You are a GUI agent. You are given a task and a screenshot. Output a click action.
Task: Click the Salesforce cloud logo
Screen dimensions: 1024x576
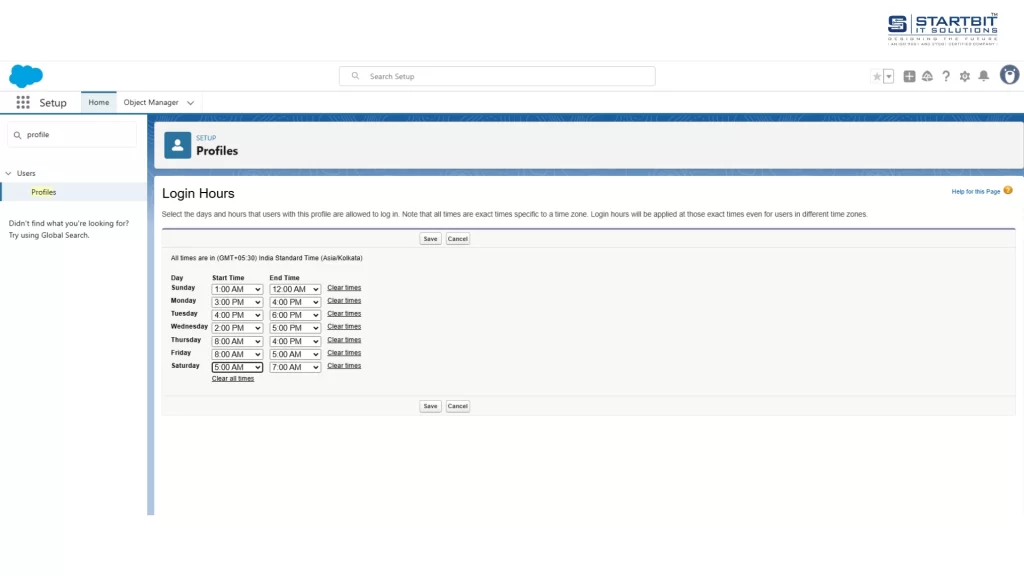coord(26,76)
